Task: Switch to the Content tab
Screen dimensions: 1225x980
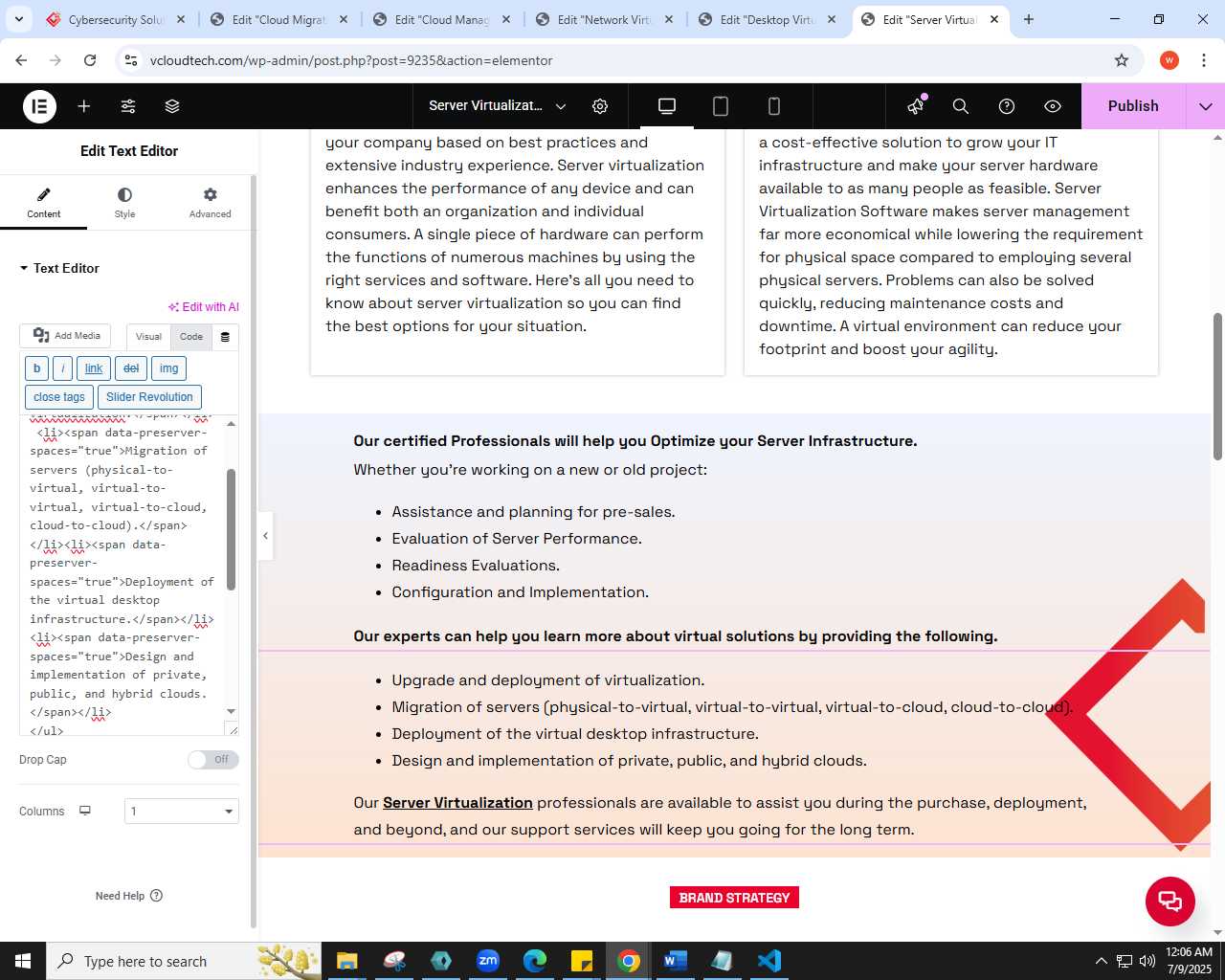Action: [x=43, y=202]
